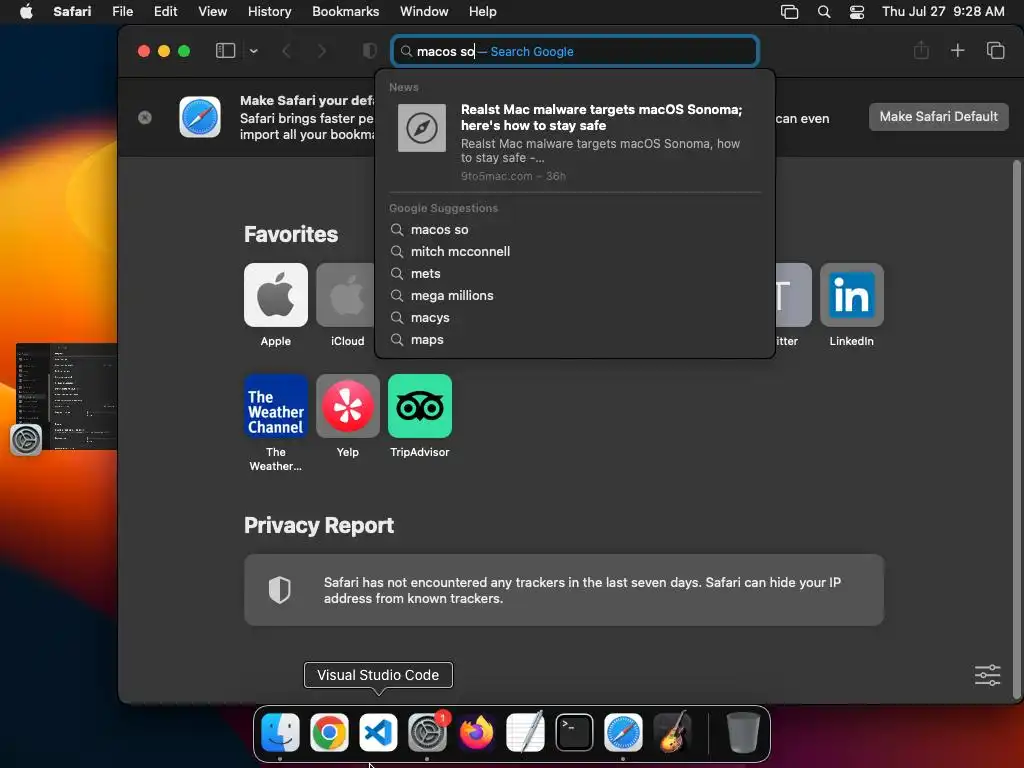The image size is (1024, 768).
Task: Launch Visual Studio Code from the Dock
Action: 378,732
